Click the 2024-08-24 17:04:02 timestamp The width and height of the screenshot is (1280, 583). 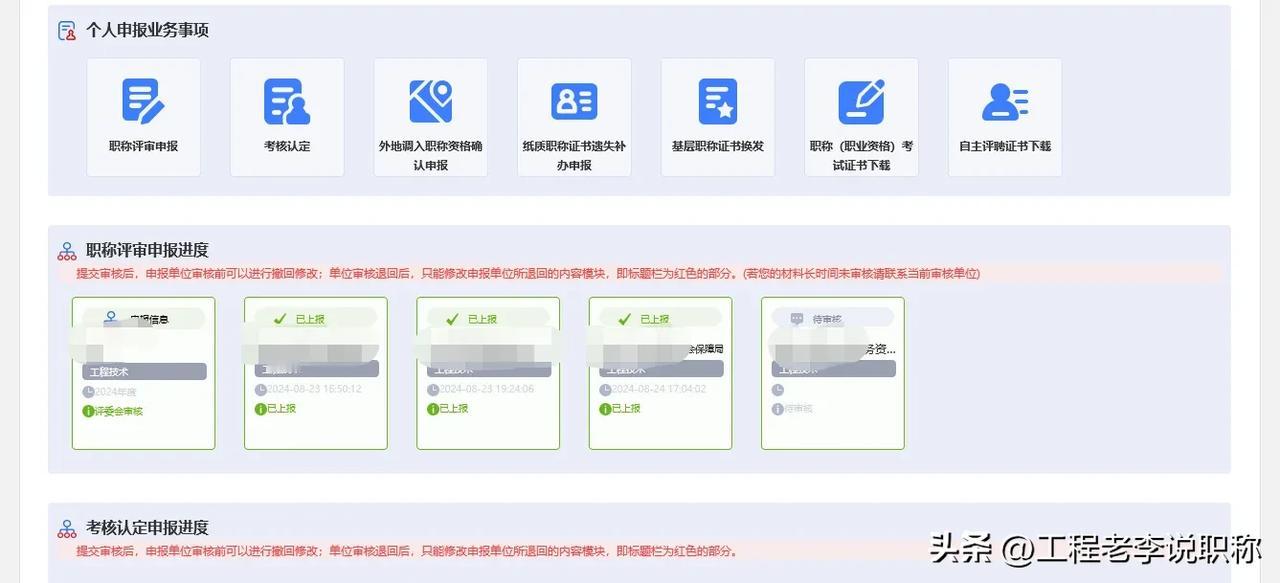pyautogui.click(x=658, y=389)
